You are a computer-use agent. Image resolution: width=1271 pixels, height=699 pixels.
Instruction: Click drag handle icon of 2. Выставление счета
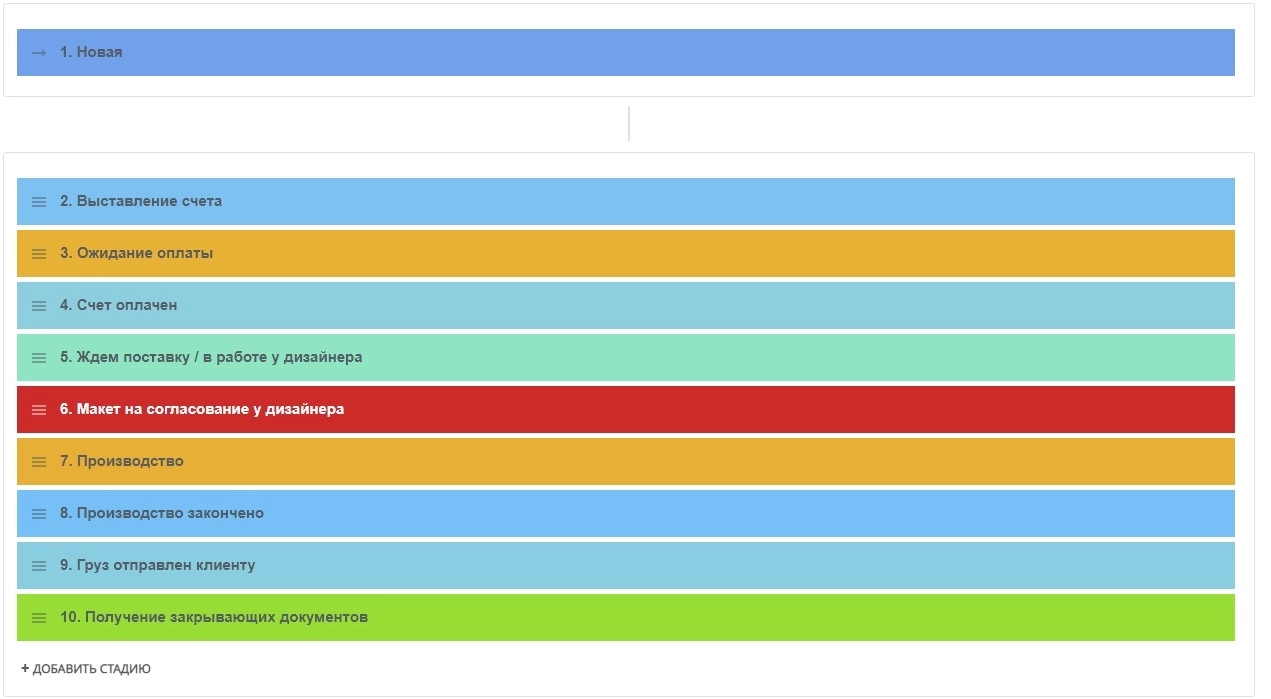[39, 202]
